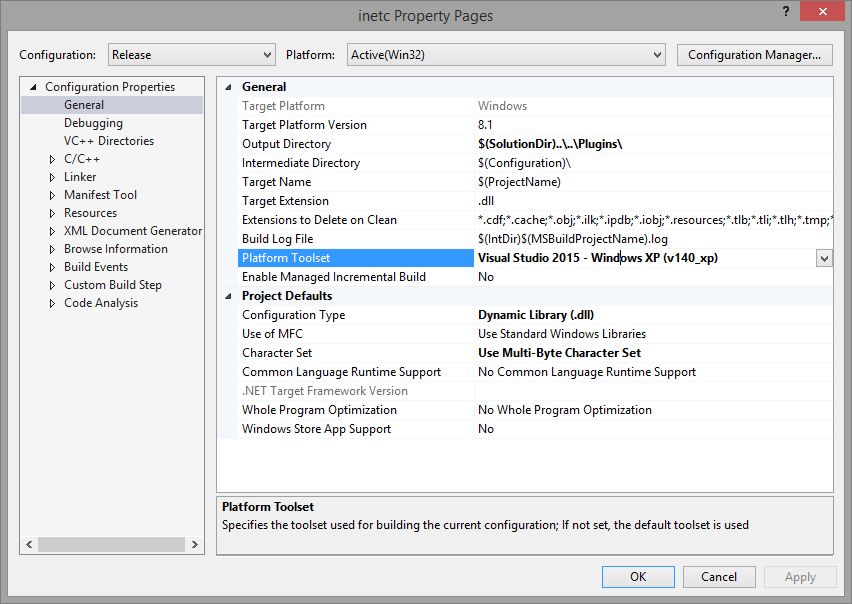Select VC++ Directories in the tree

[109, 141]
